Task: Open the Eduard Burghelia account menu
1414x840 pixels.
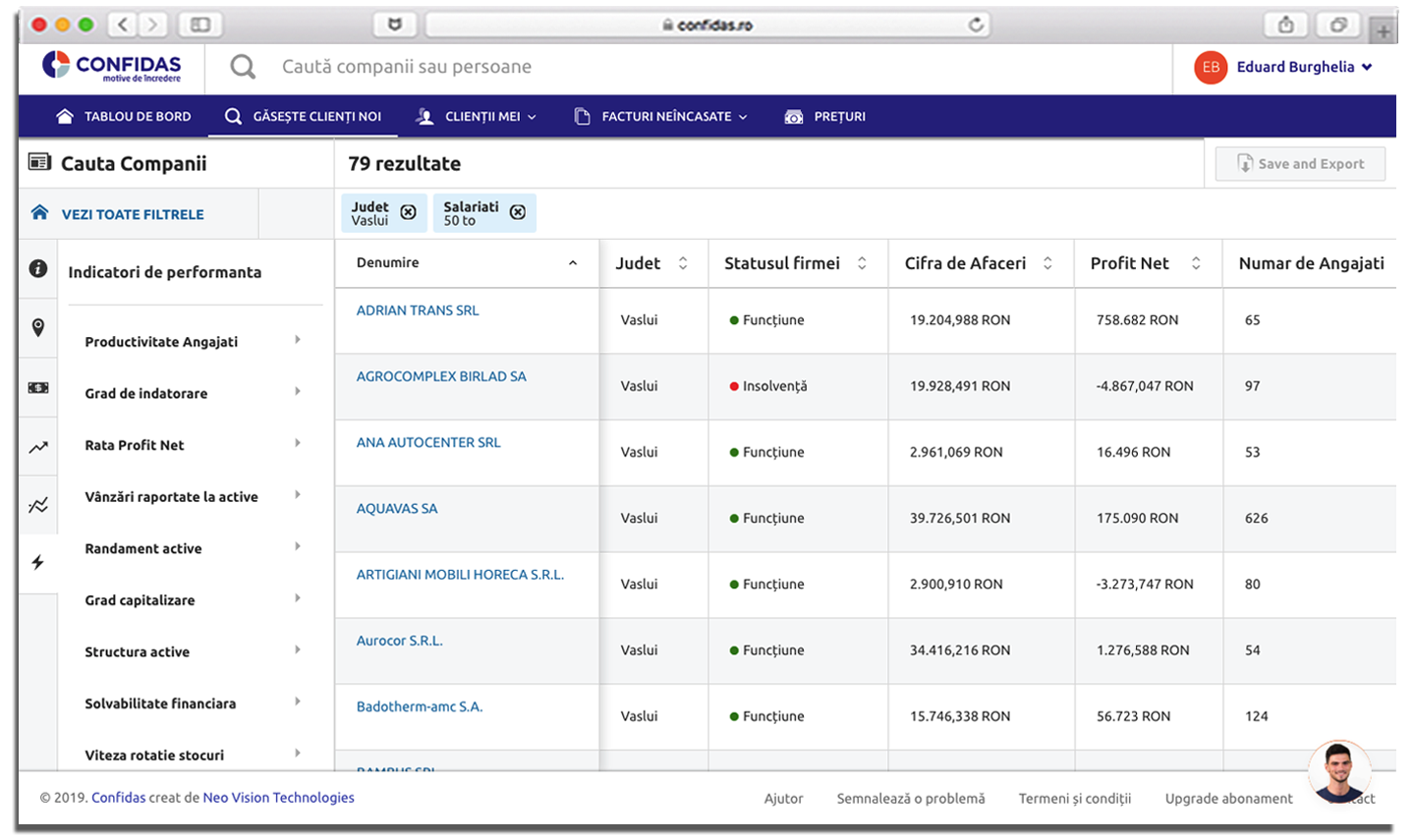Action: point(1304,67)
